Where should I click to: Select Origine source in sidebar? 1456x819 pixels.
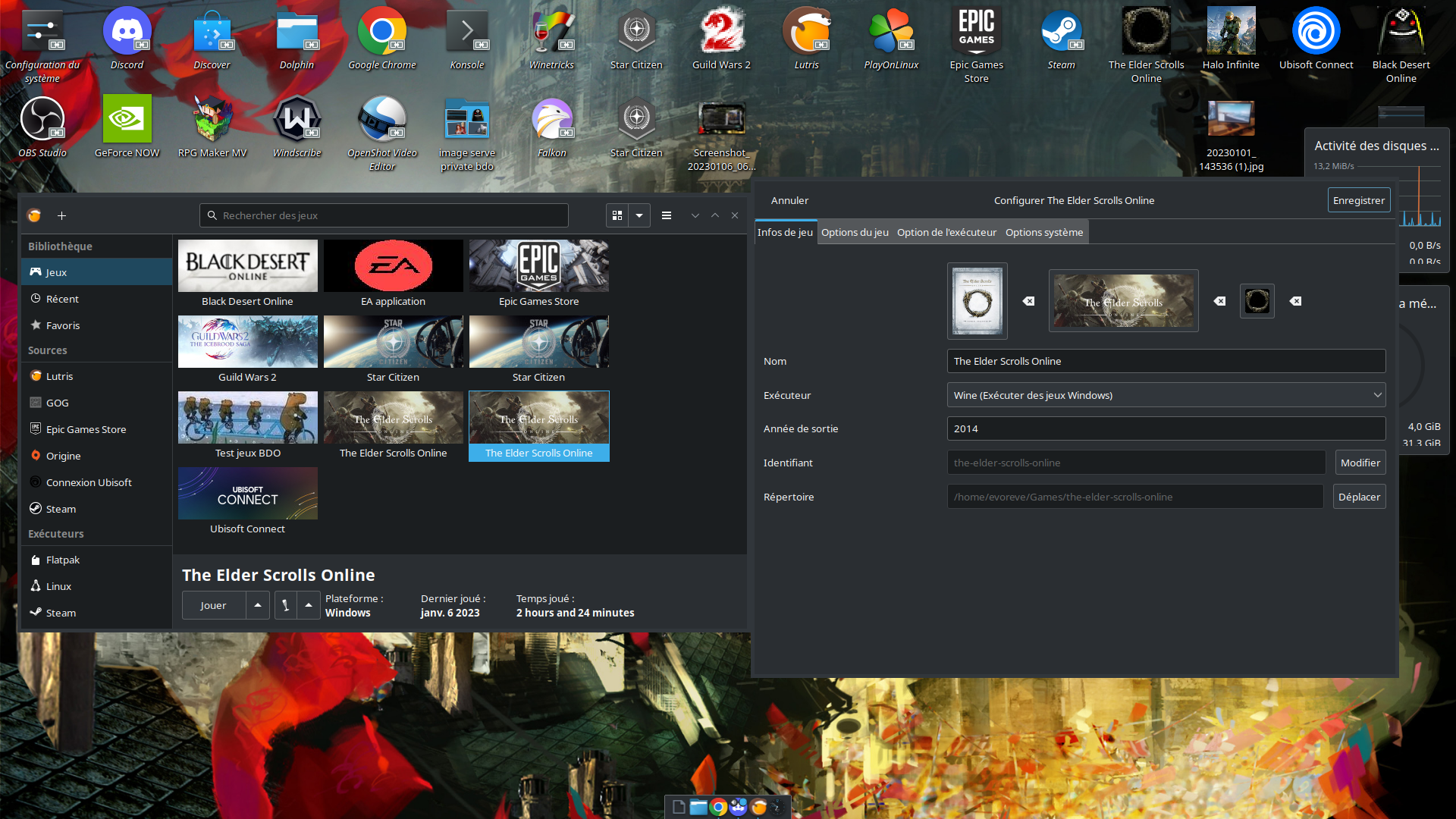[x=96, y=456]
